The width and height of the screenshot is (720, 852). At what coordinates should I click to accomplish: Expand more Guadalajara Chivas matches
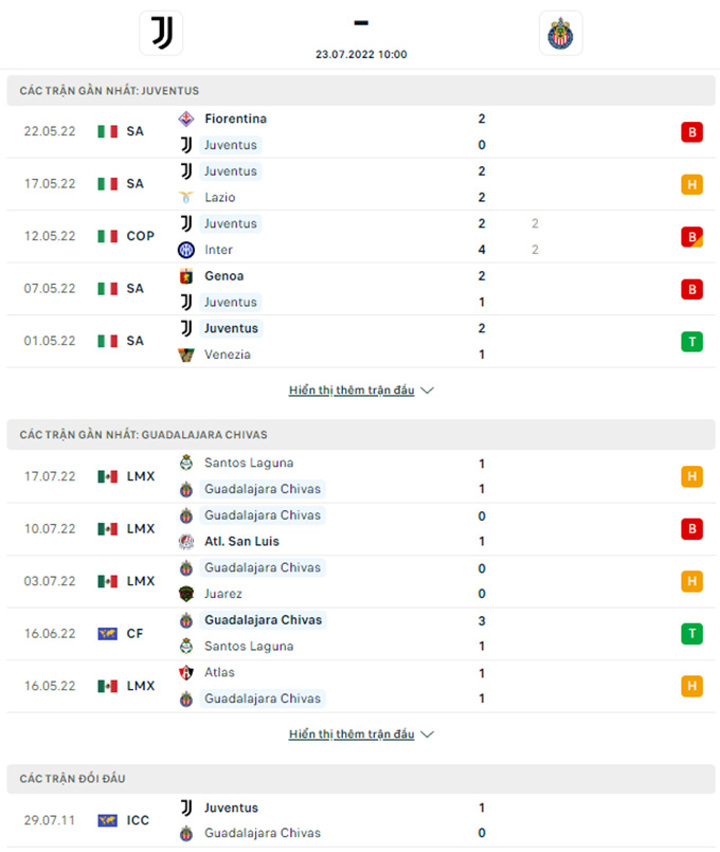click(x=352, y=734)
